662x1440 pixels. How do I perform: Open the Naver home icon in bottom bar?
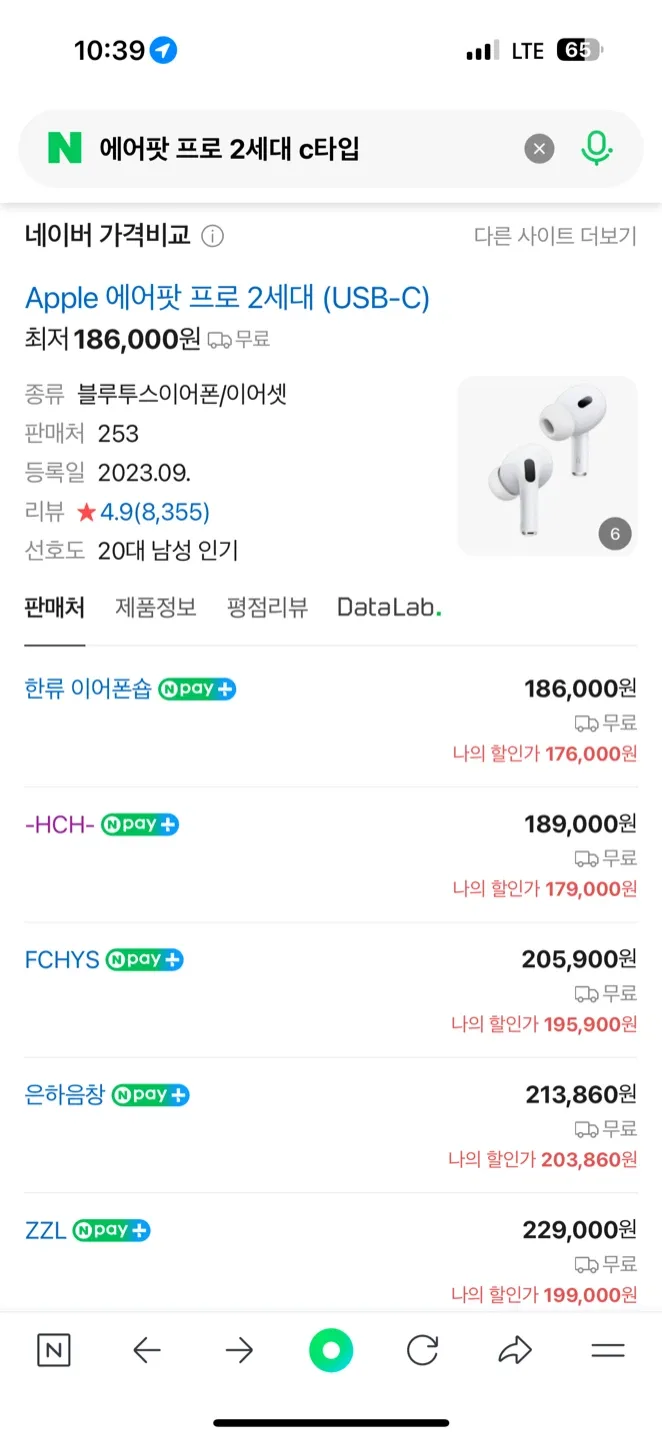54,1351
